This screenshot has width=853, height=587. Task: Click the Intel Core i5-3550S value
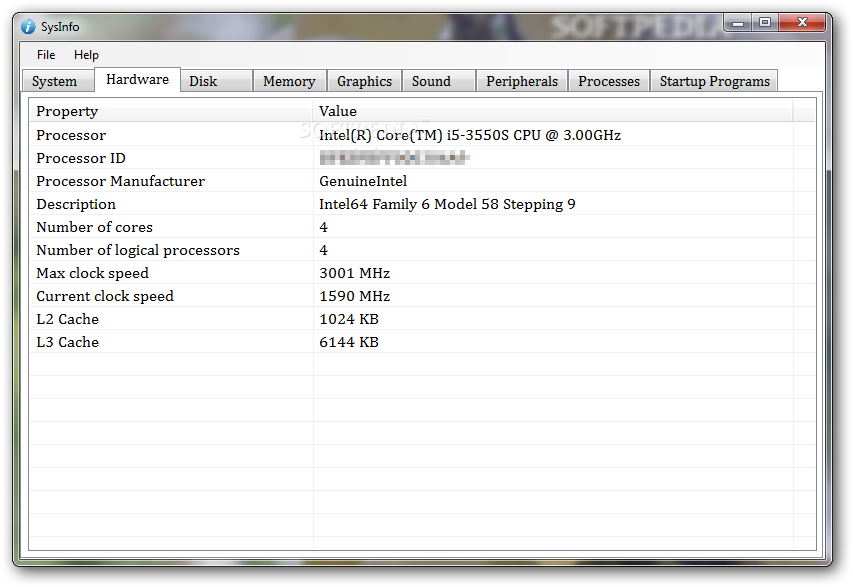pos(470,135)
